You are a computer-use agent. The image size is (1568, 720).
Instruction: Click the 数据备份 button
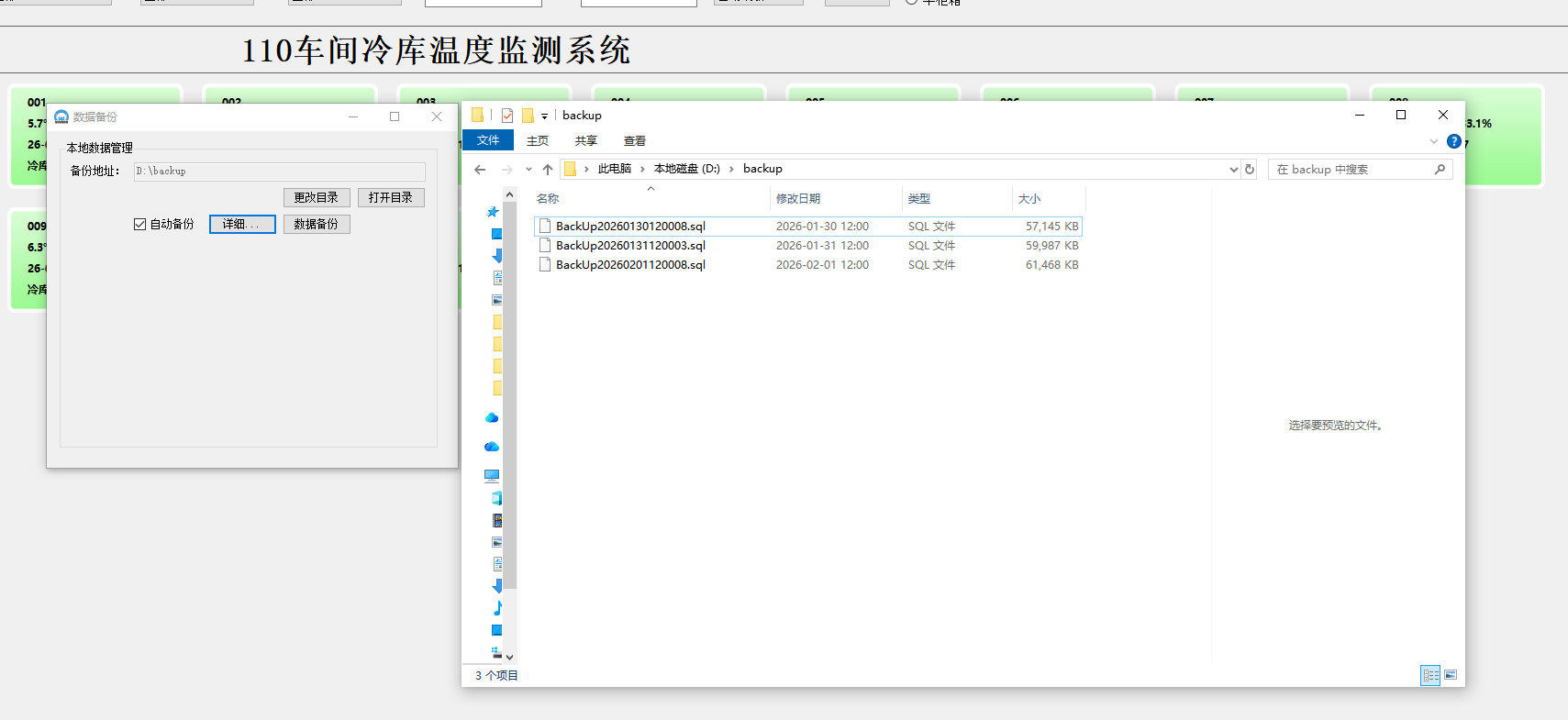click(x=317, y=224)
